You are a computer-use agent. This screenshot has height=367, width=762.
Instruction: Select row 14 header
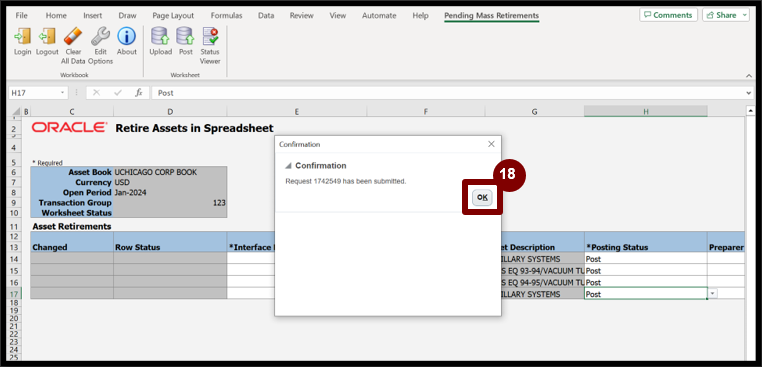(14, 259)
